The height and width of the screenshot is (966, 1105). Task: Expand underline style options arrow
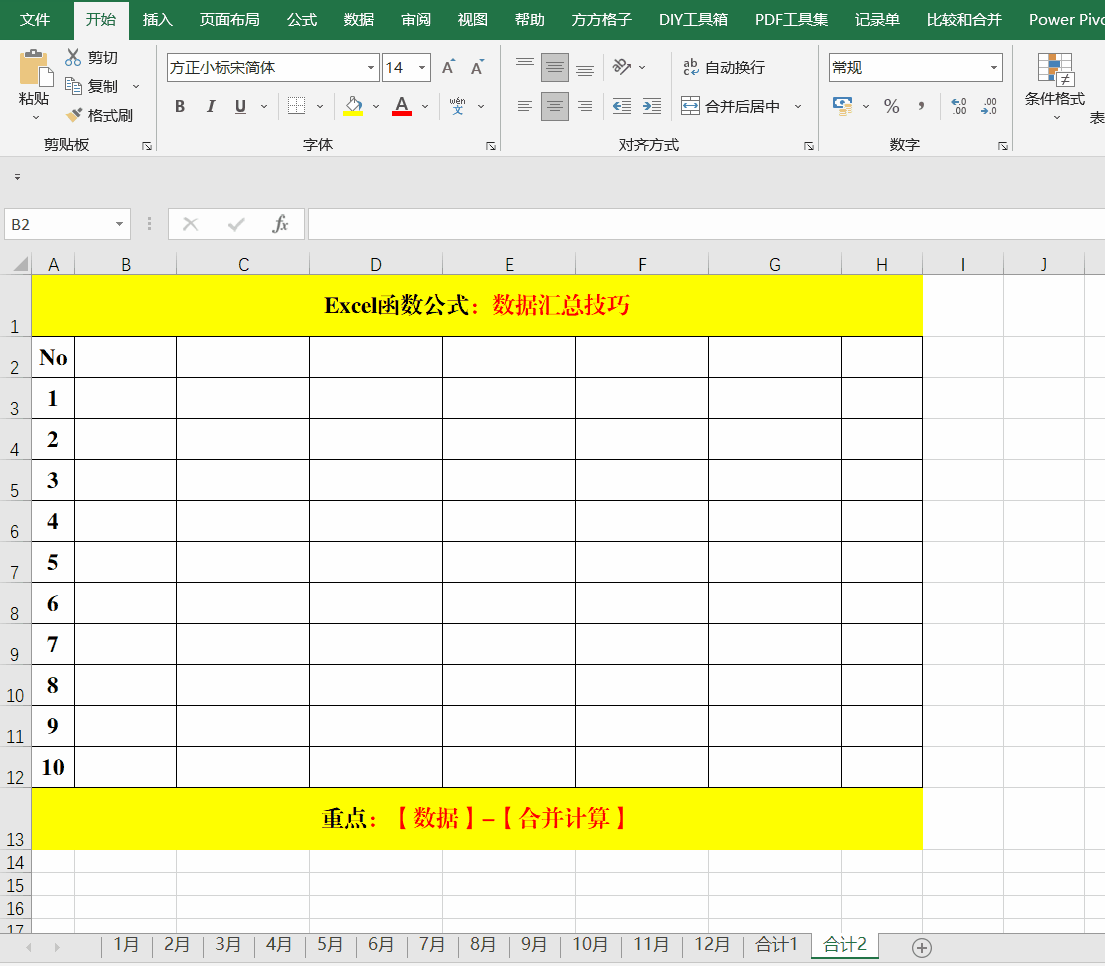(x=264, y=106)
